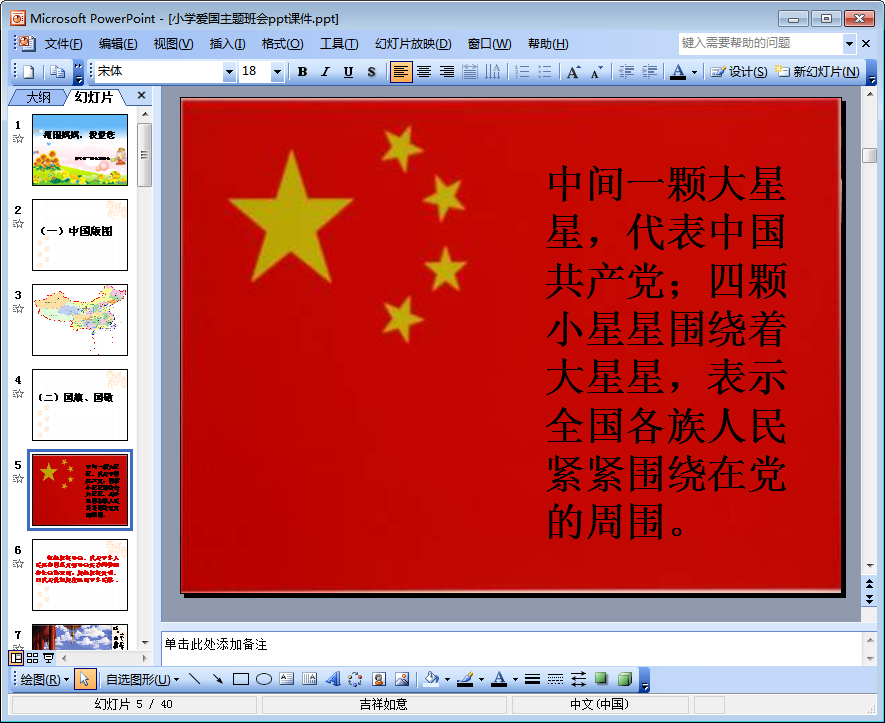Insert WordArt from the drawing toolbar
This screenshot has width=885, height=723.
(x=333, y=679)
